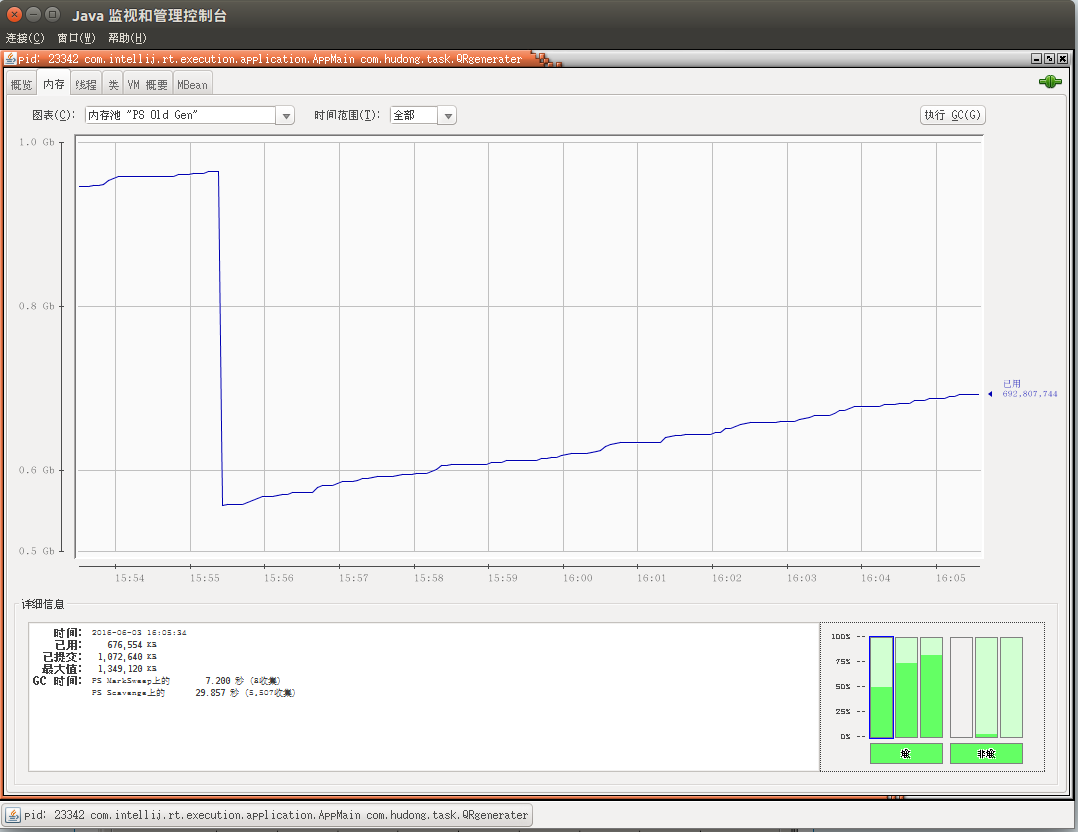Select the third heap memory pool bar

pyautogui.click(x=931, y=687)
